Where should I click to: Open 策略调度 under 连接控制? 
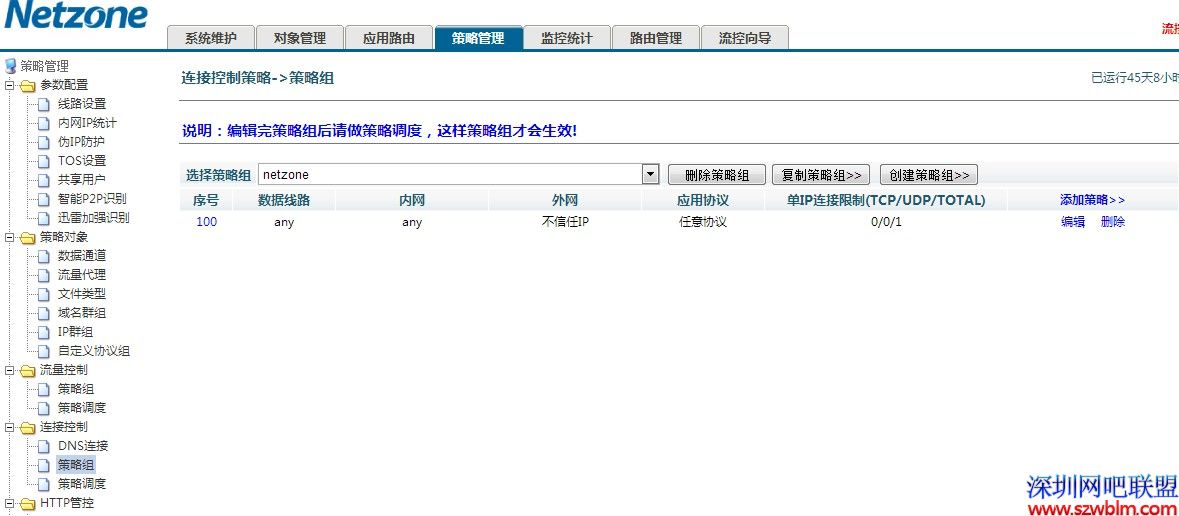click(x=82, y=484)
